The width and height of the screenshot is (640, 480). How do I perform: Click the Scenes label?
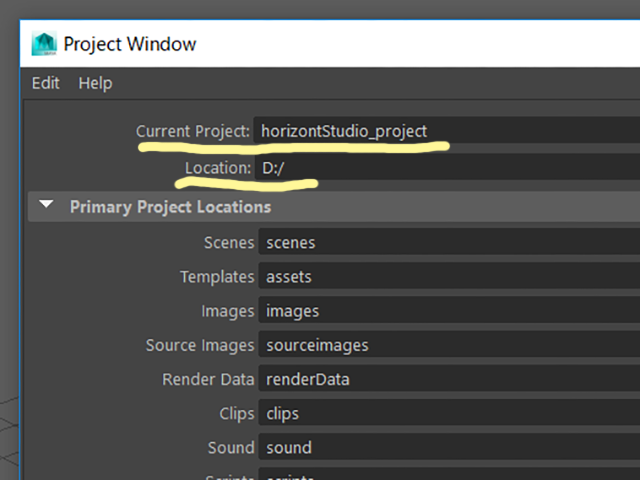(x=229, y=242)
